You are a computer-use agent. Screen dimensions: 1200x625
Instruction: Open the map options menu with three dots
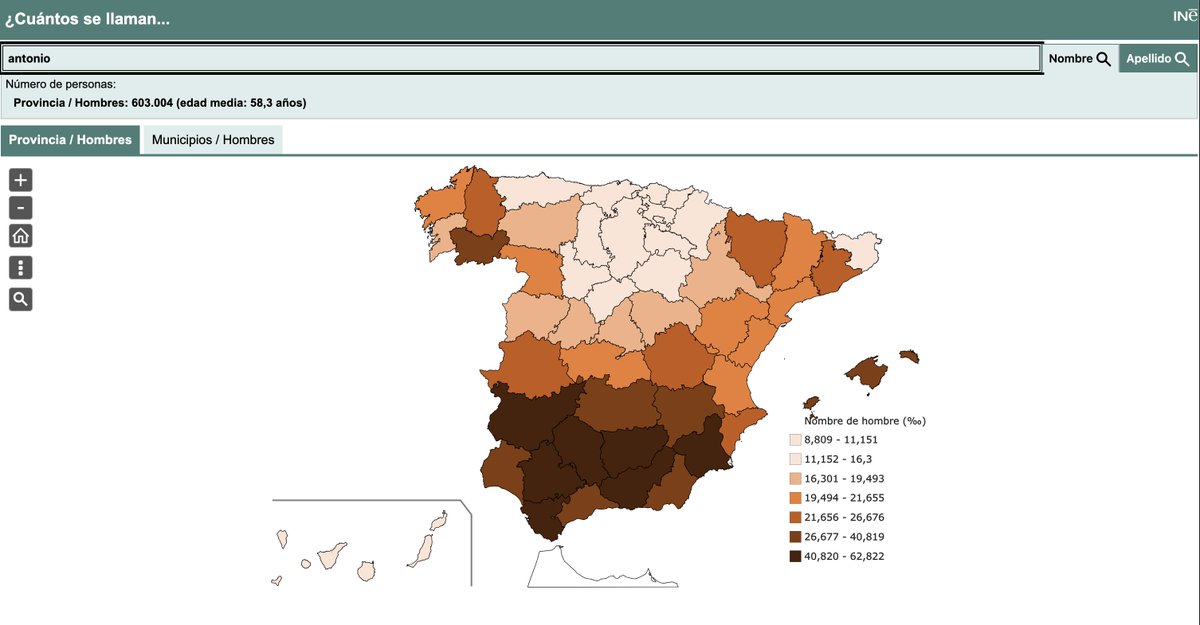coord(21,267)
